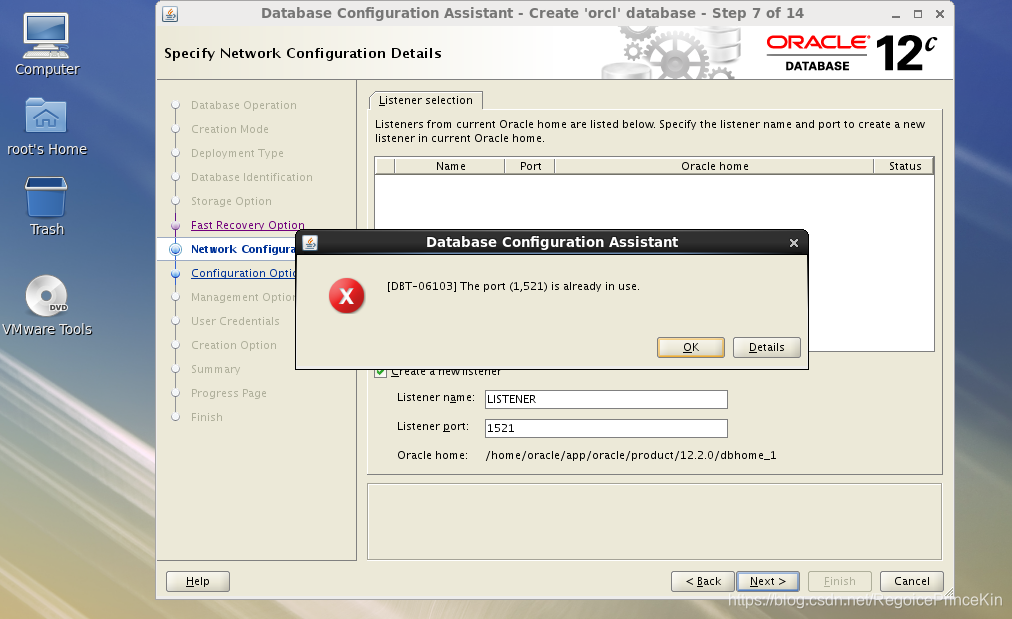Close the error dialog with X button
The image size is (1012, 619).
794,243
